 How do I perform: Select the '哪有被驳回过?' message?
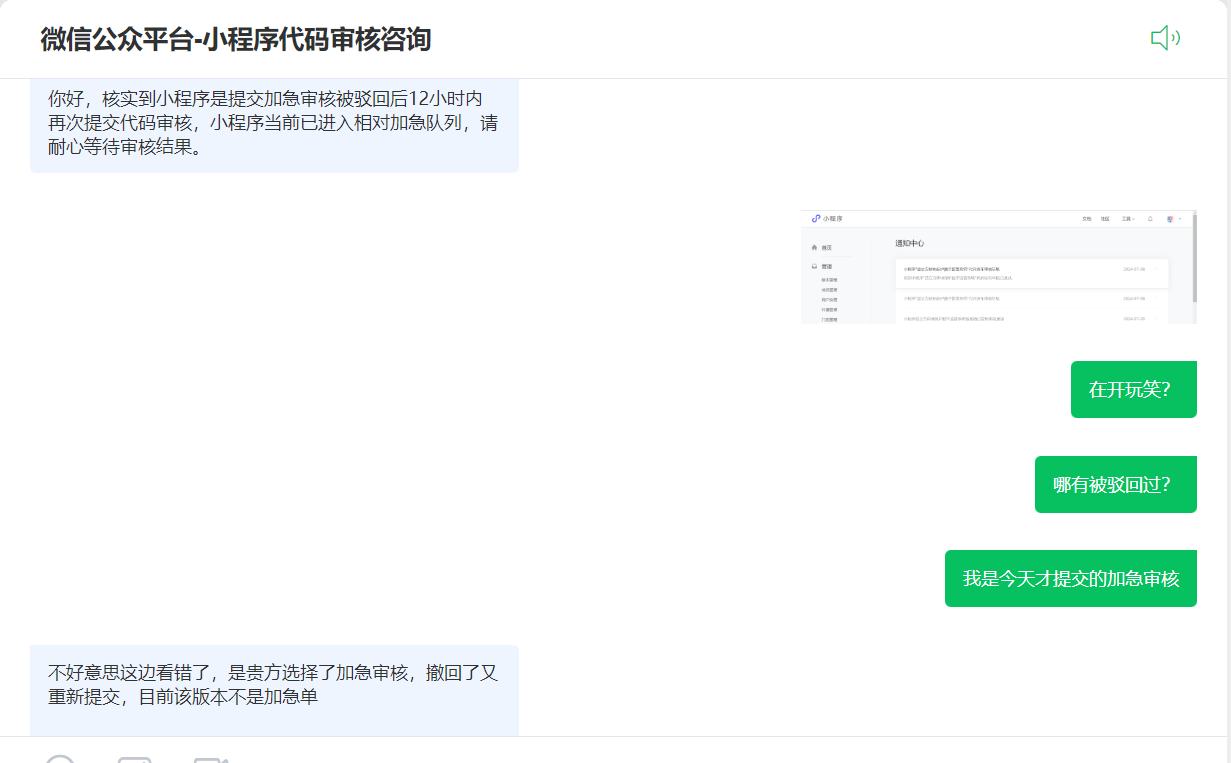pos(1115,485)
